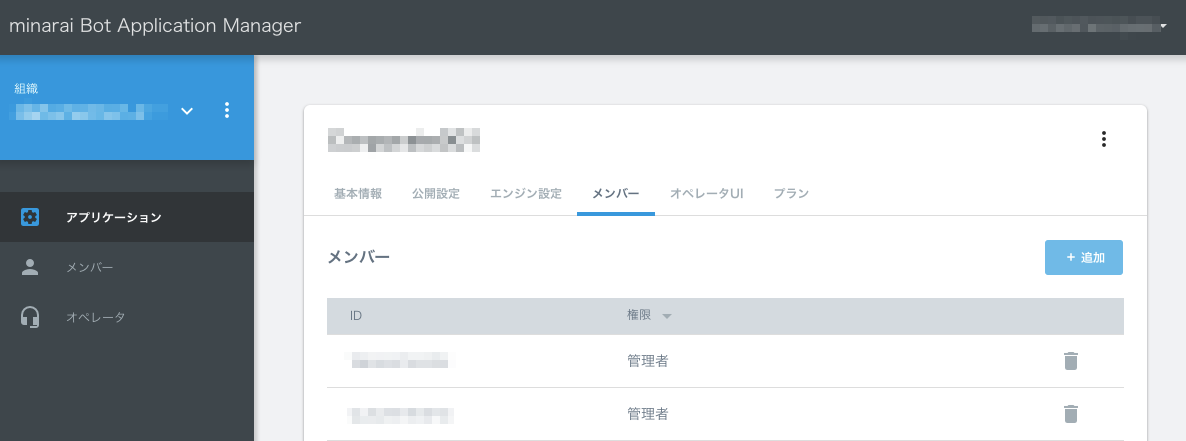Open アプリケーション in the sidebar
The image size is (1186, 441).
tap(127, 217)
